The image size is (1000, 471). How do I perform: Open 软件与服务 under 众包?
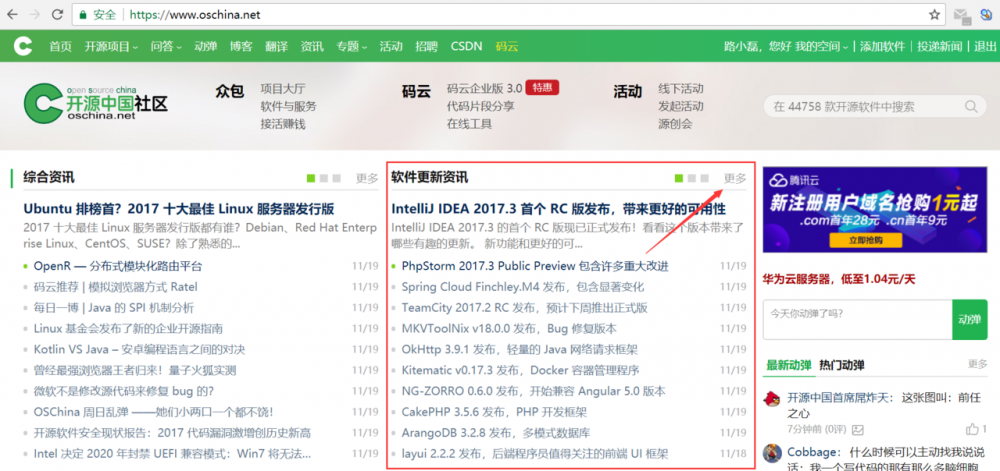[x=288, y=106]
